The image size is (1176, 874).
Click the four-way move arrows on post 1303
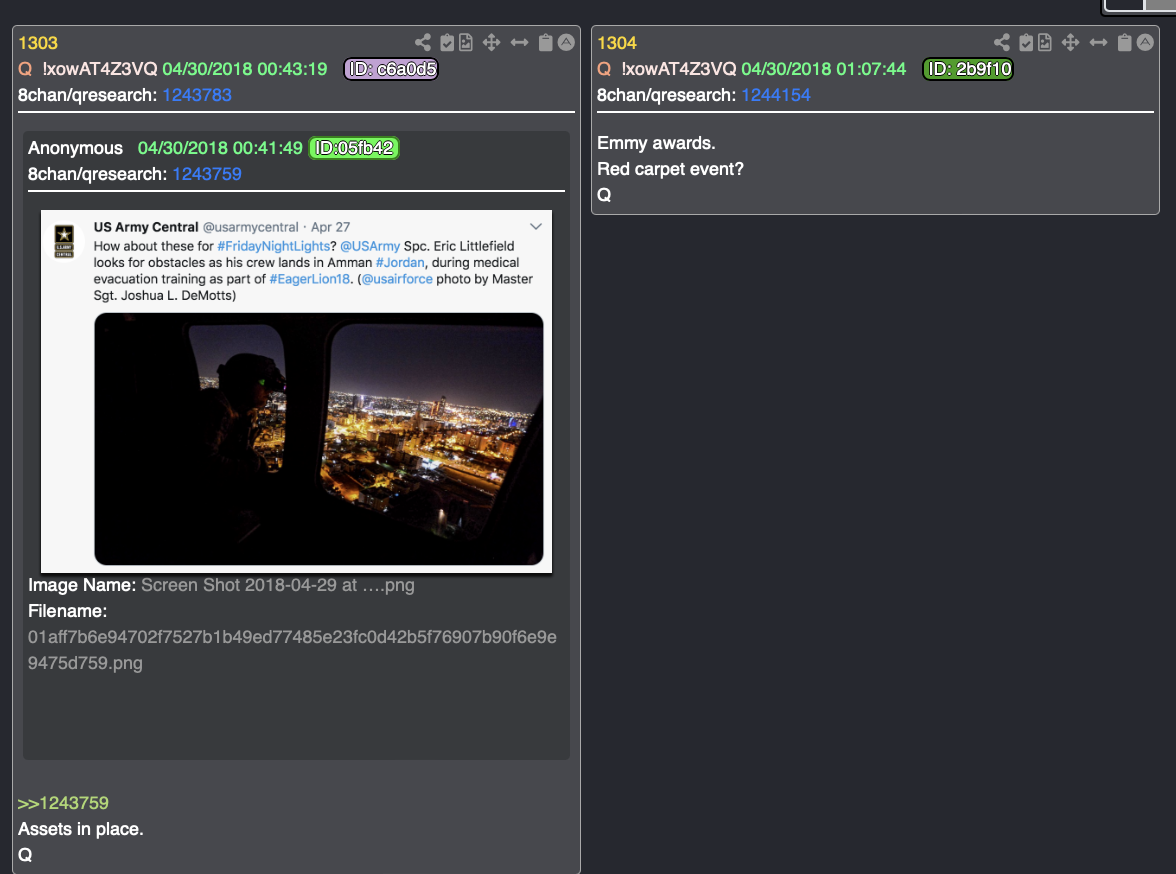click(491, 43)
